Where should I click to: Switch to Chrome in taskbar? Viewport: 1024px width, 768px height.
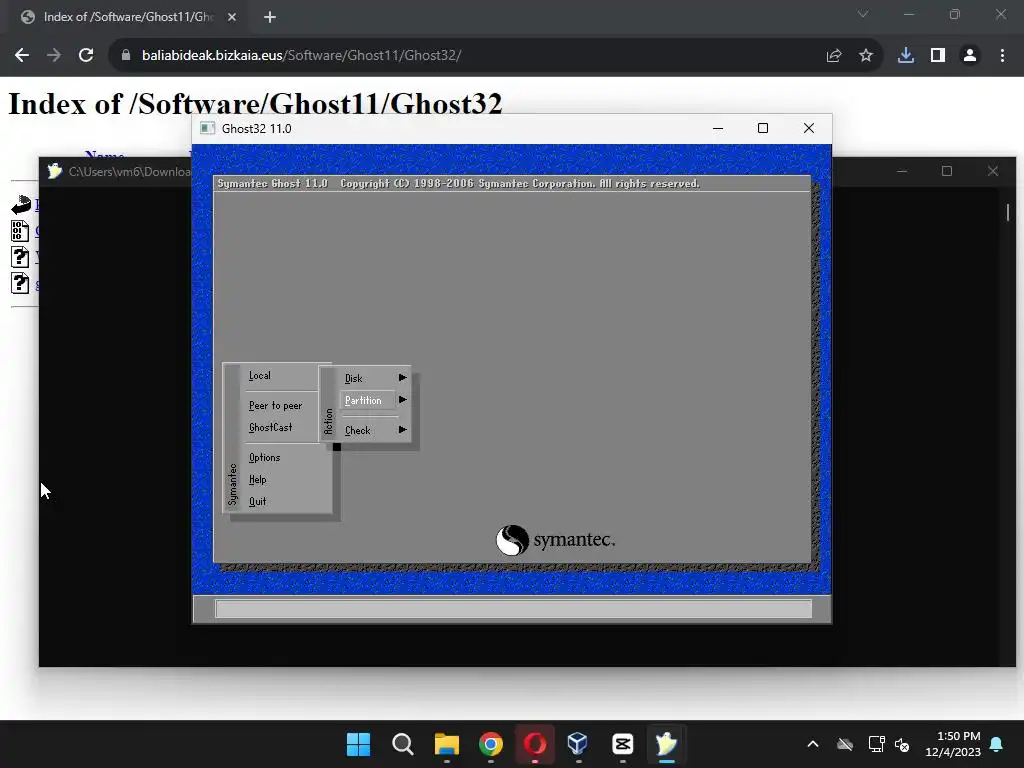point(490,744)
